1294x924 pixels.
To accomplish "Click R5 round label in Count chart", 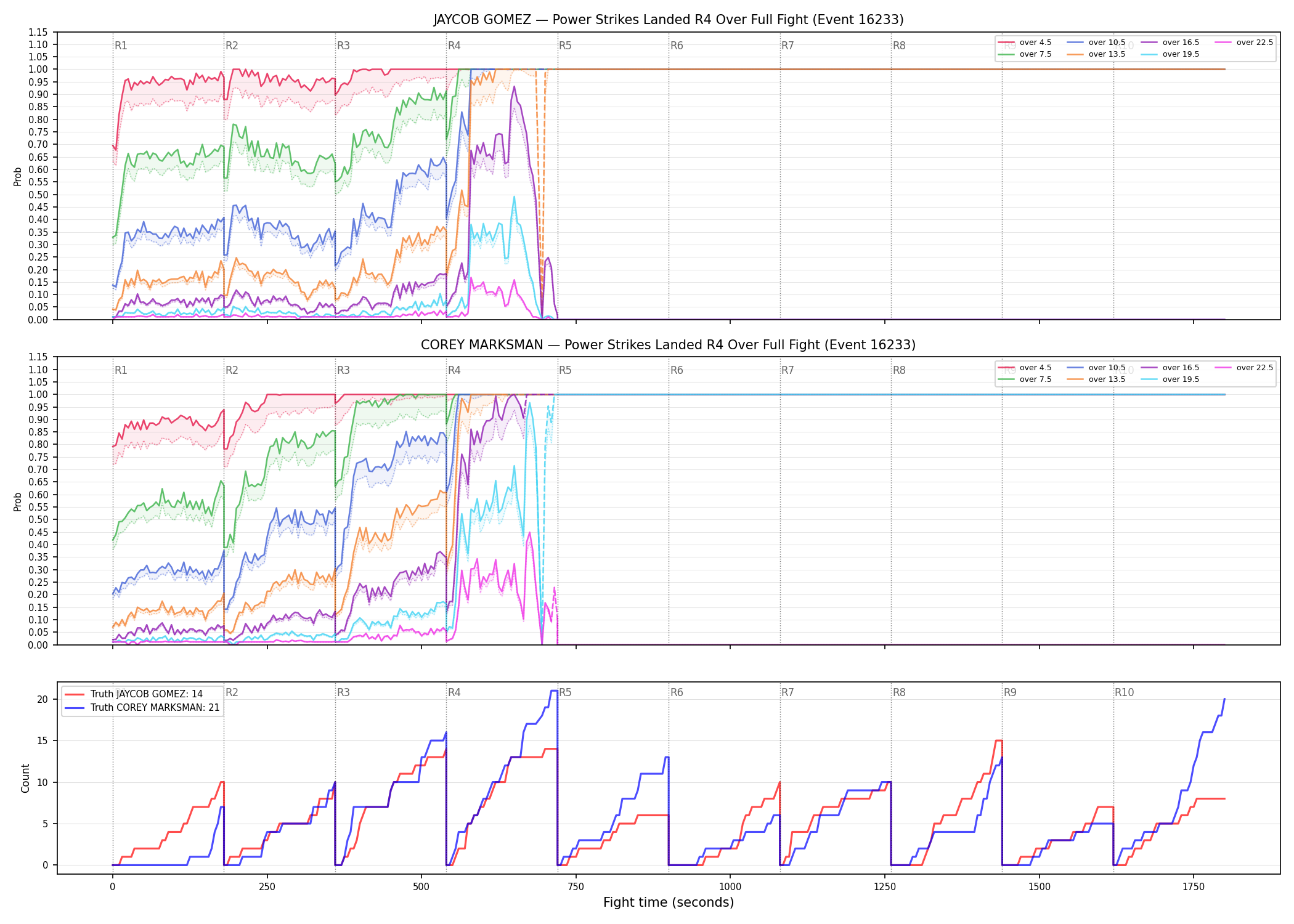I will click(x=565, y=692).
